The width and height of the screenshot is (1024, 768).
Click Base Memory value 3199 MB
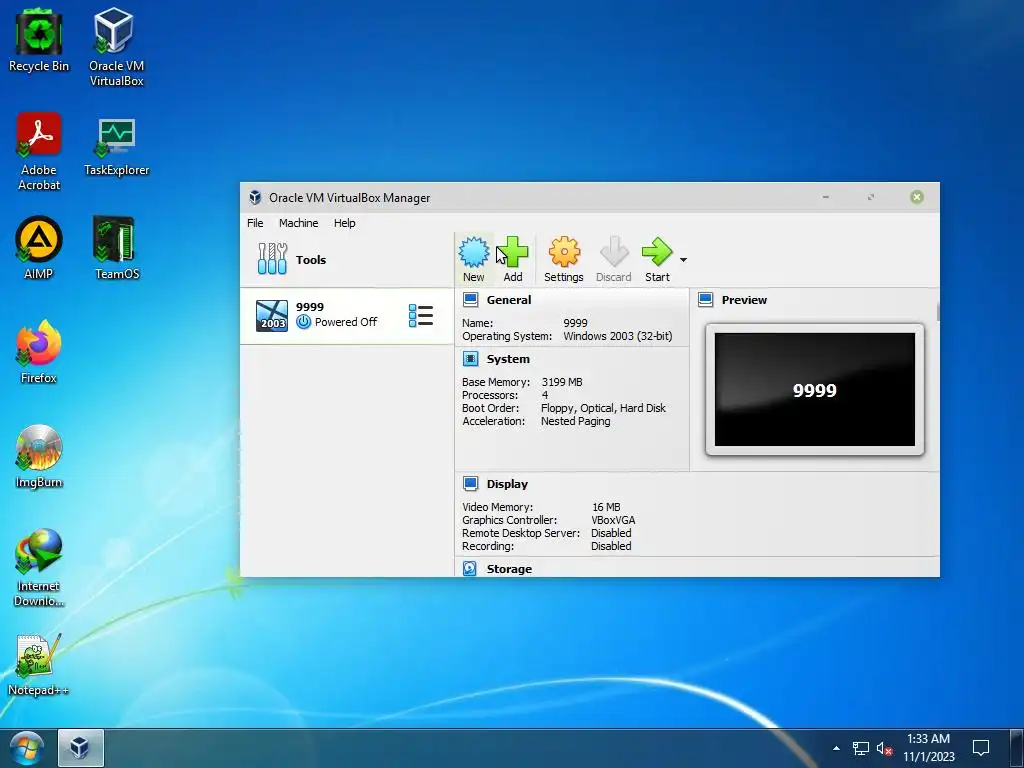(562, 382)
